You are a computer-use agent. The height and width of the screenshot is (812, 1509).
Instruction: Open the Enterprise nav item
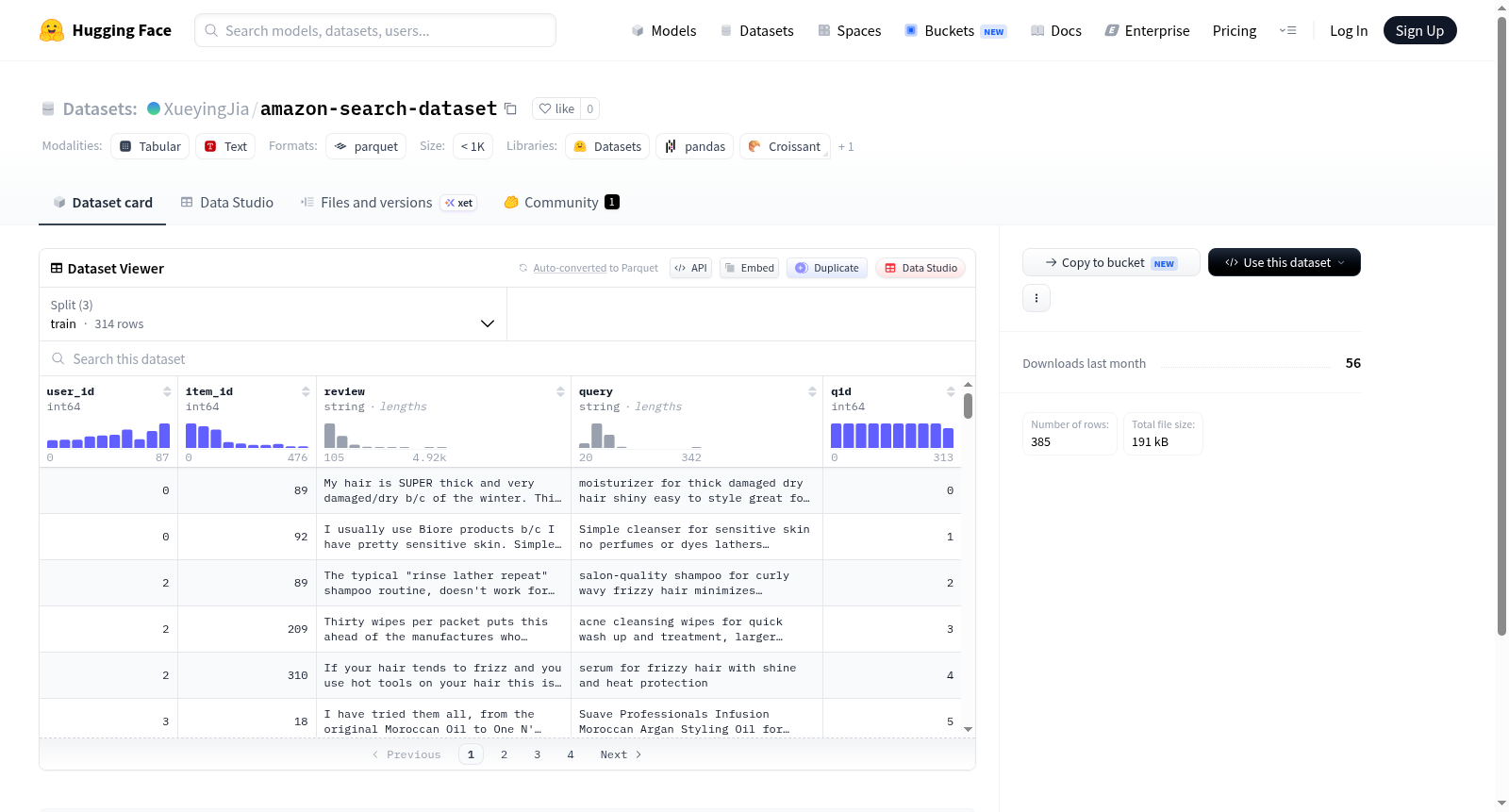[x=1147, y=30]
